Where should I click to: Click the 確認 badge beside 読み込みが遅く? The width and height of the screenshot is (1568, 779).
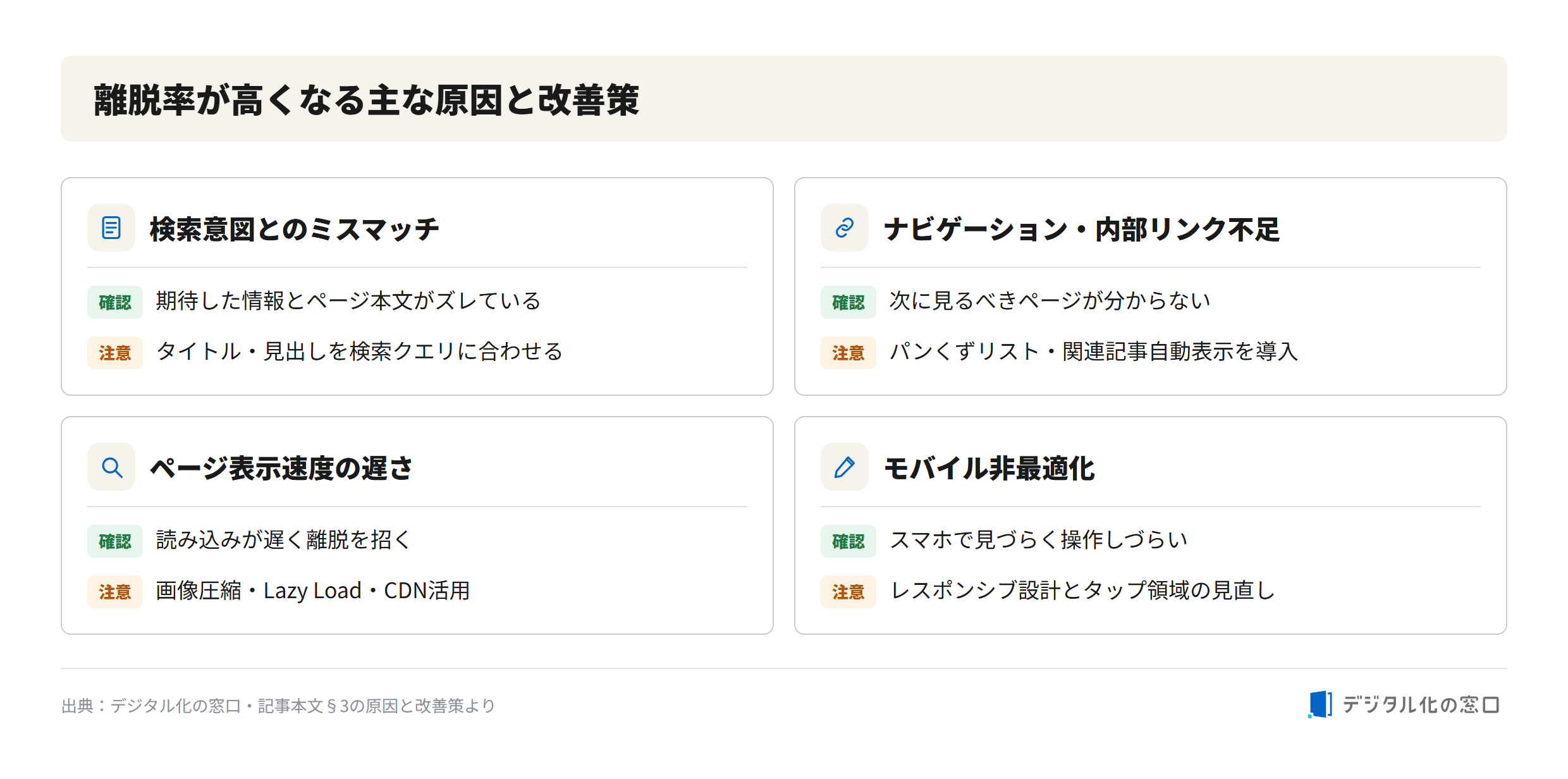(x=115, y=541)
